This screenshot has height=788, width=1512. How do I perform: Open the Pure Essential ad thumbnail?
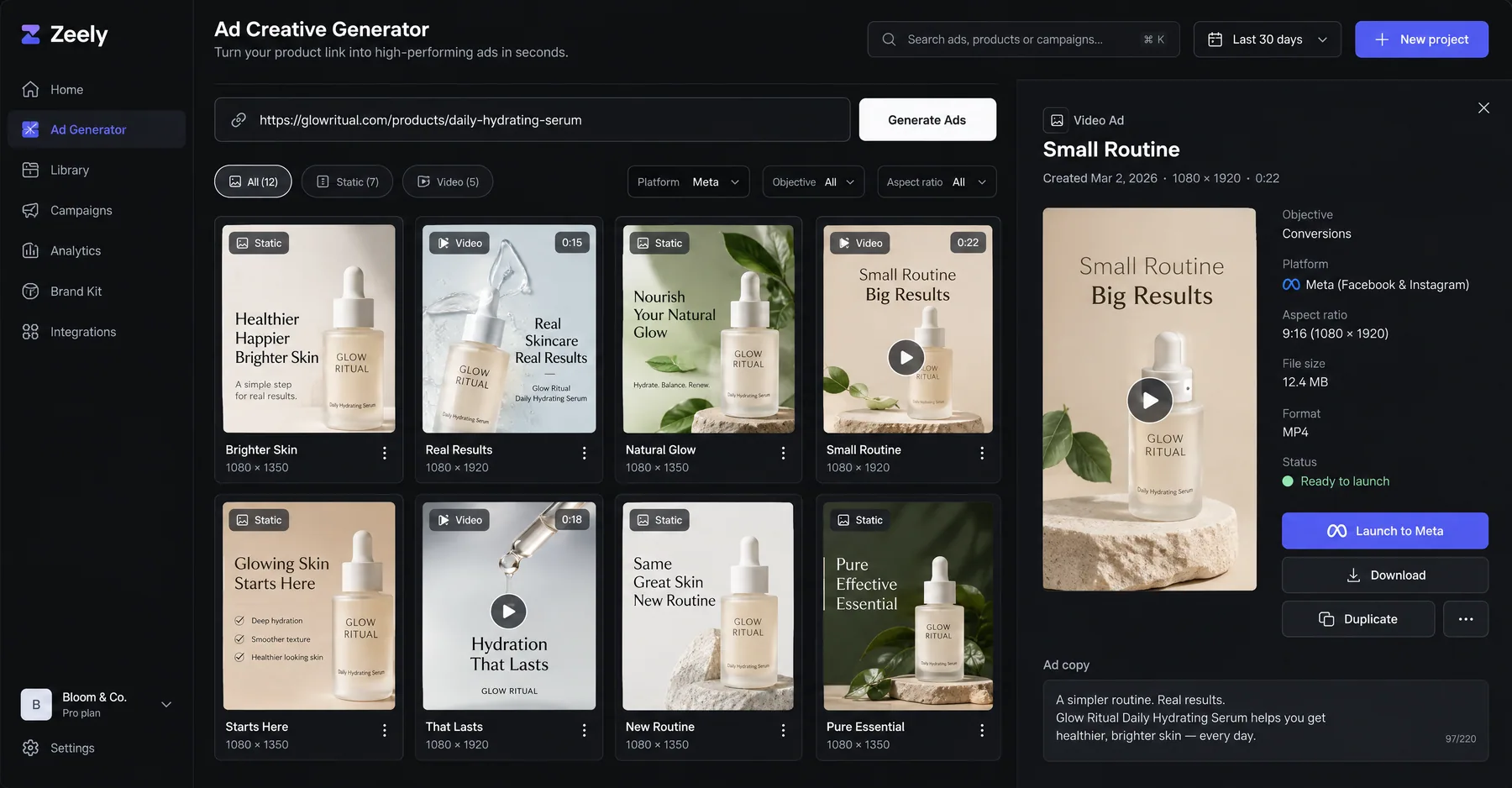[908, 606]
